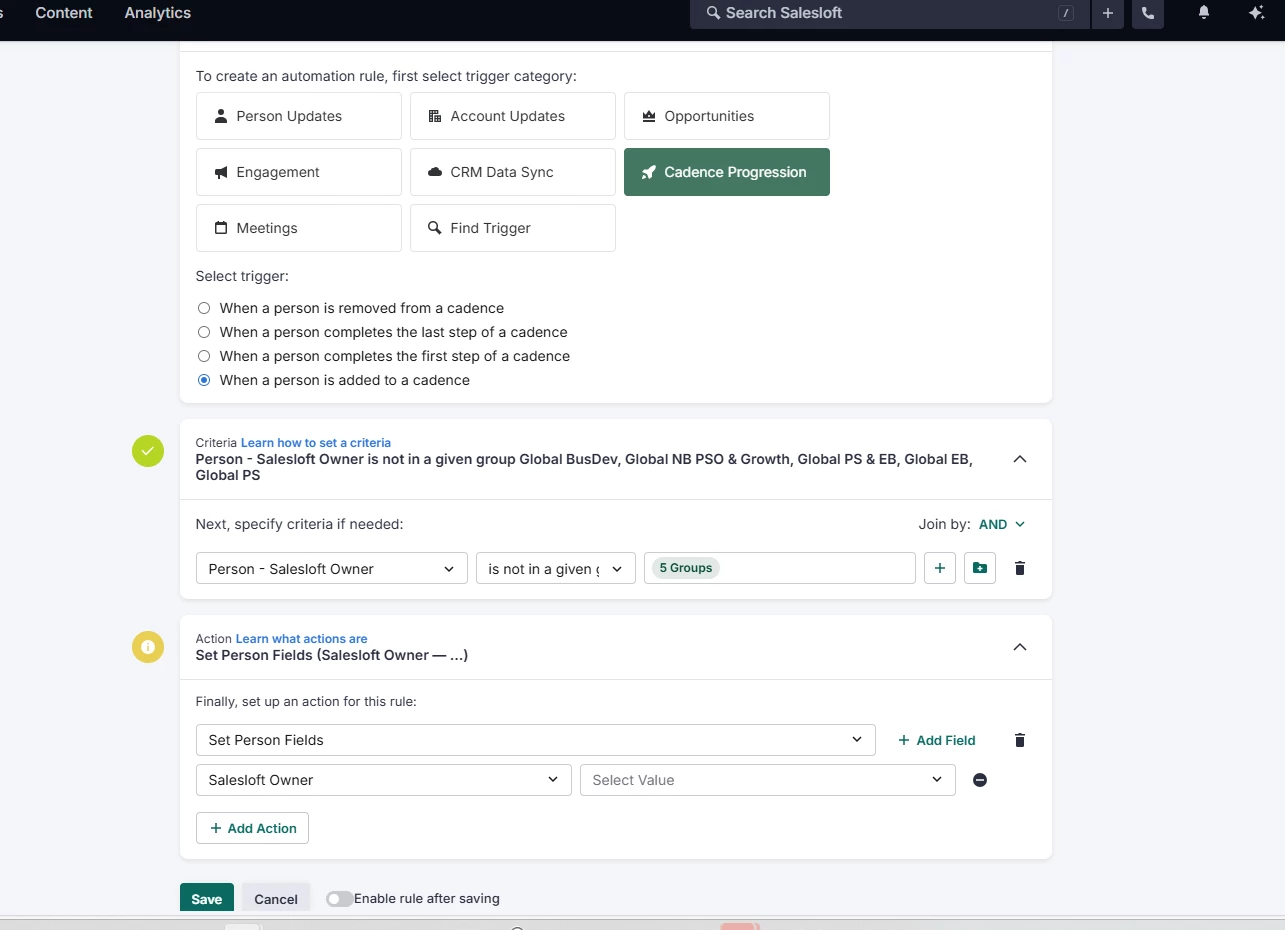This screenshot has width=1285, height=930.
Task: Open the Select Value dropdown
Action: point(768,780)
